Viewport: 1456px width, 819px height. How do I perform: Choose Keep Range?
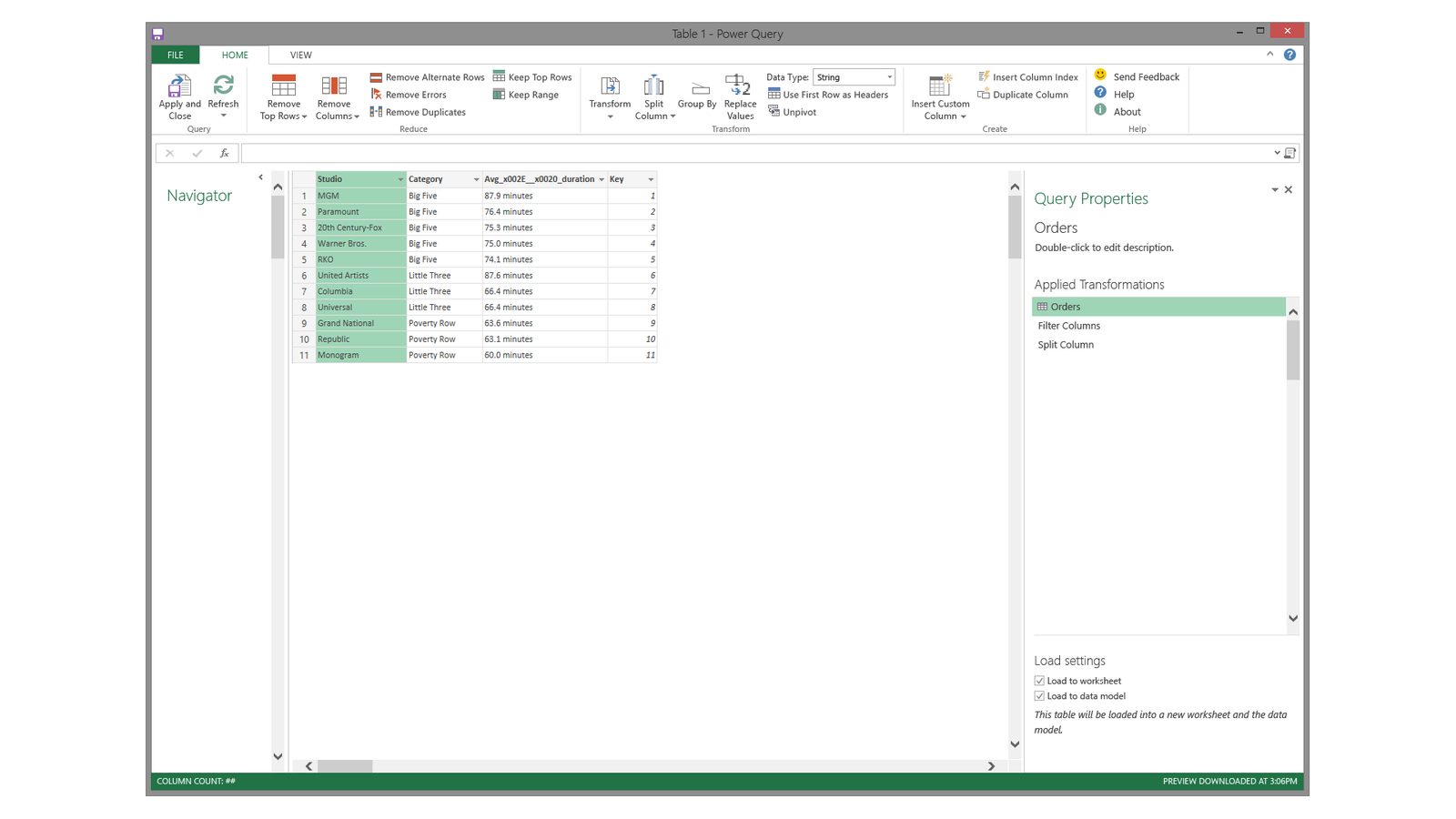tap(526, 95)
